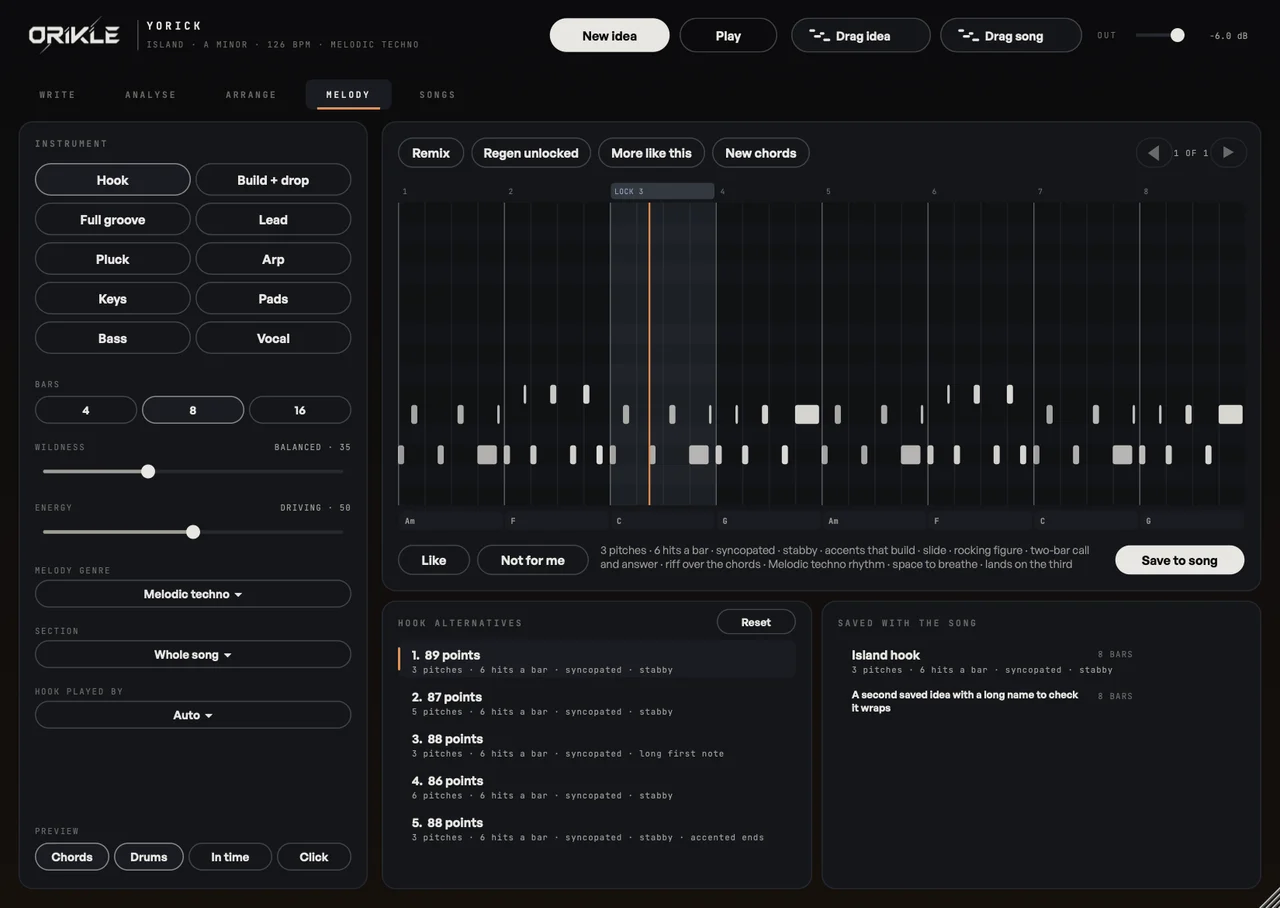Reset the hook alternatives
This screenshot has height=908, width=1280.
[x=756, y=622]
